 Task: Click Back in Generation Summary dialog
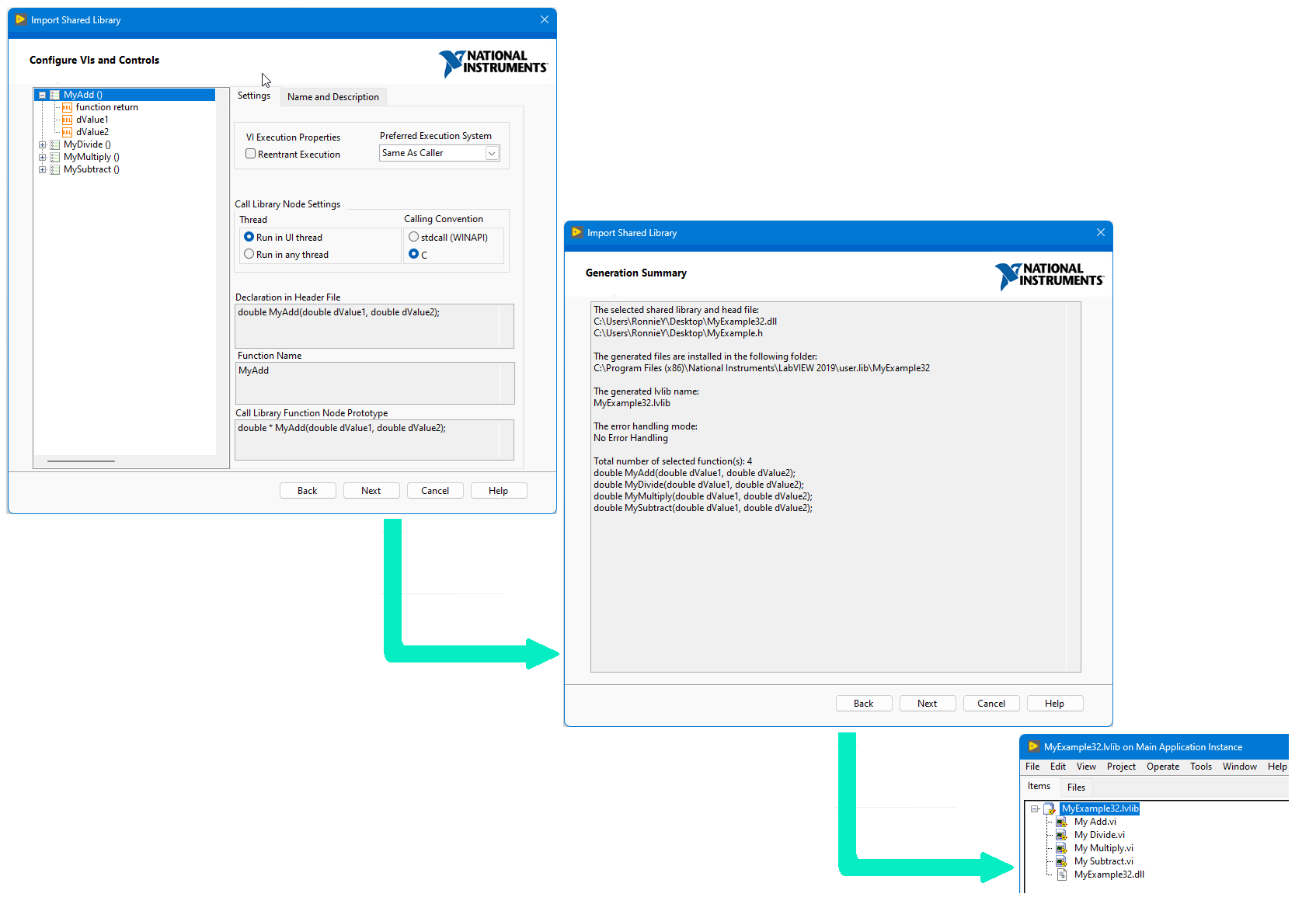tap(864, 704)
